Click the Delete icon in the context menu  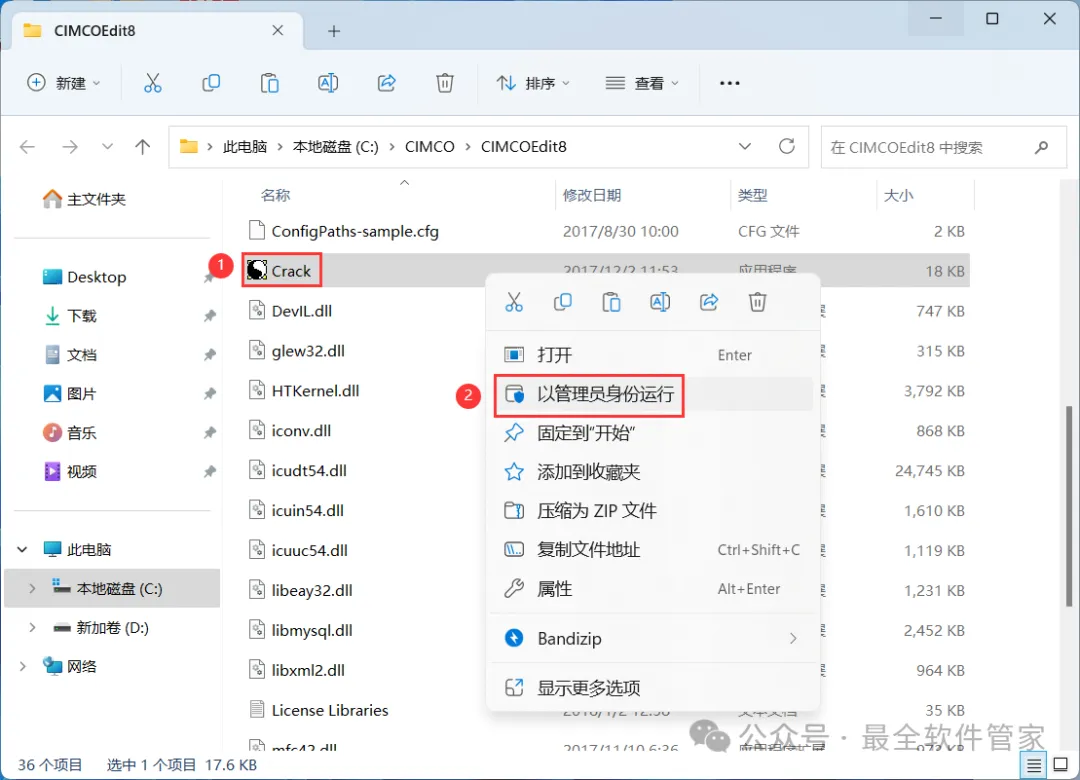click(x=758, y=302)
